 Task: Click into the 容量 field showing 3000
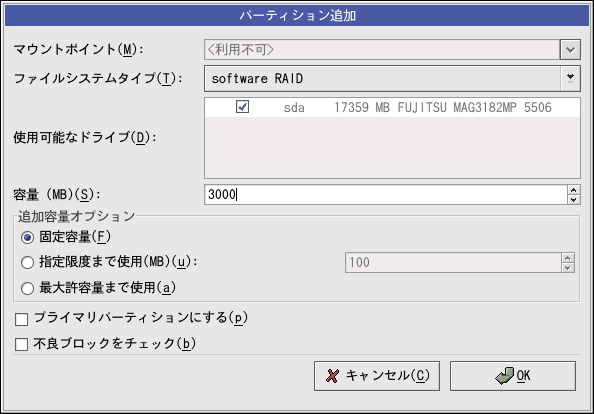click(x=386, y=195)
